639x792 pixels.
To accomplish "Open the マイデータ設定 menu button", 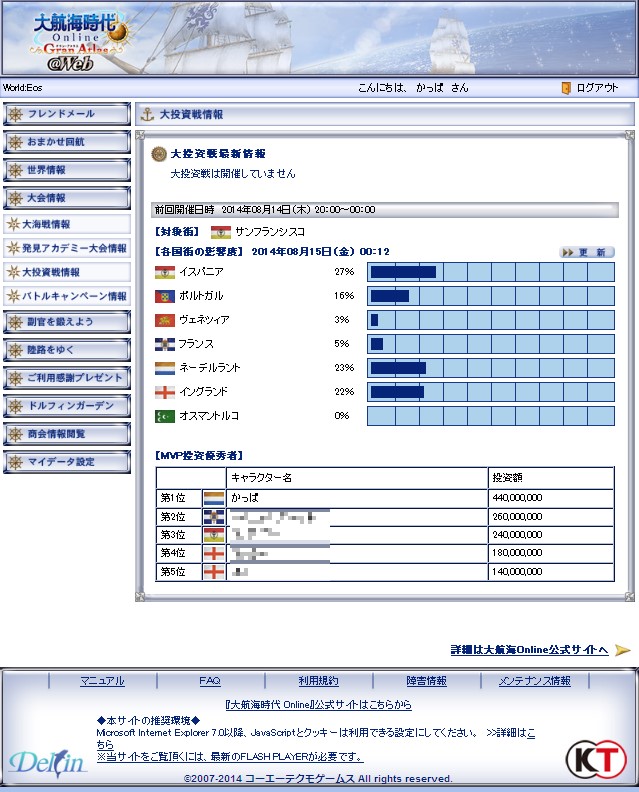I will pyautogui.click(x=67, y=462).
